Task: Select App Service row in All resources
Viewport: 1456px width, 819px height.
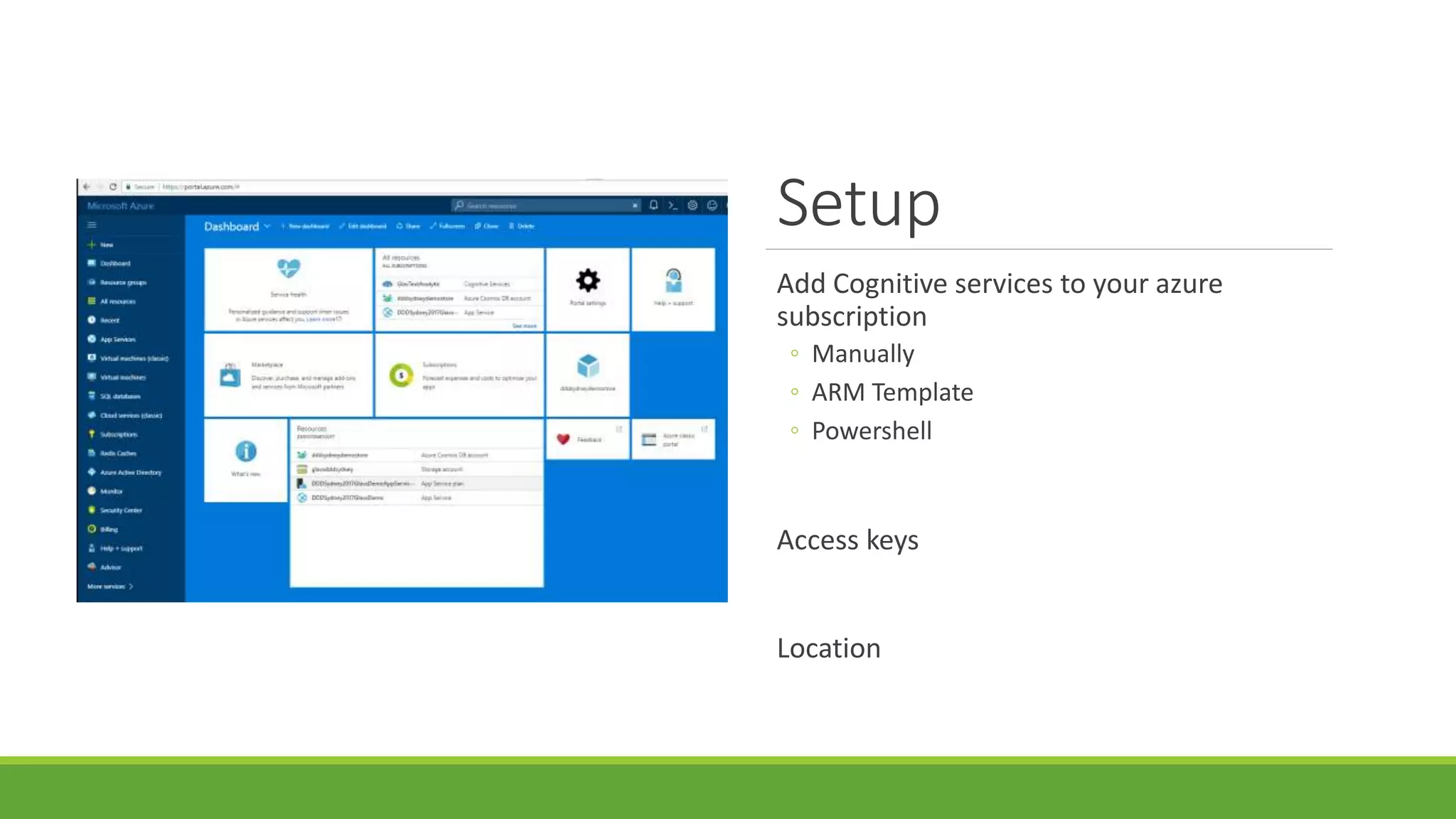Action: pyautogui.click(x=459, y=312)
